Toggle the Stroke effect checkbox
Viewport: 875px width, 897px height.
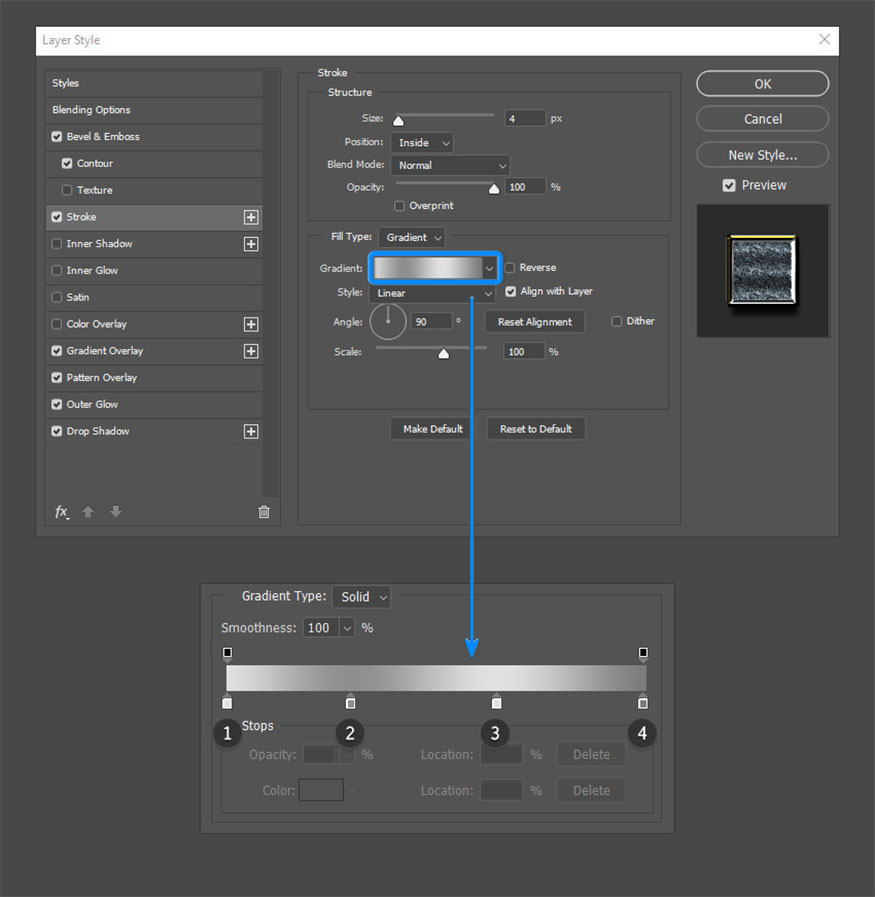[57, 217]
